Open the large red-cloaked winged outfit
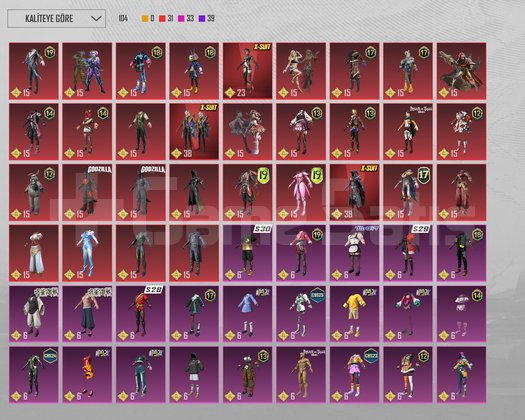This screenshot has height=420, width=525. 461,71
